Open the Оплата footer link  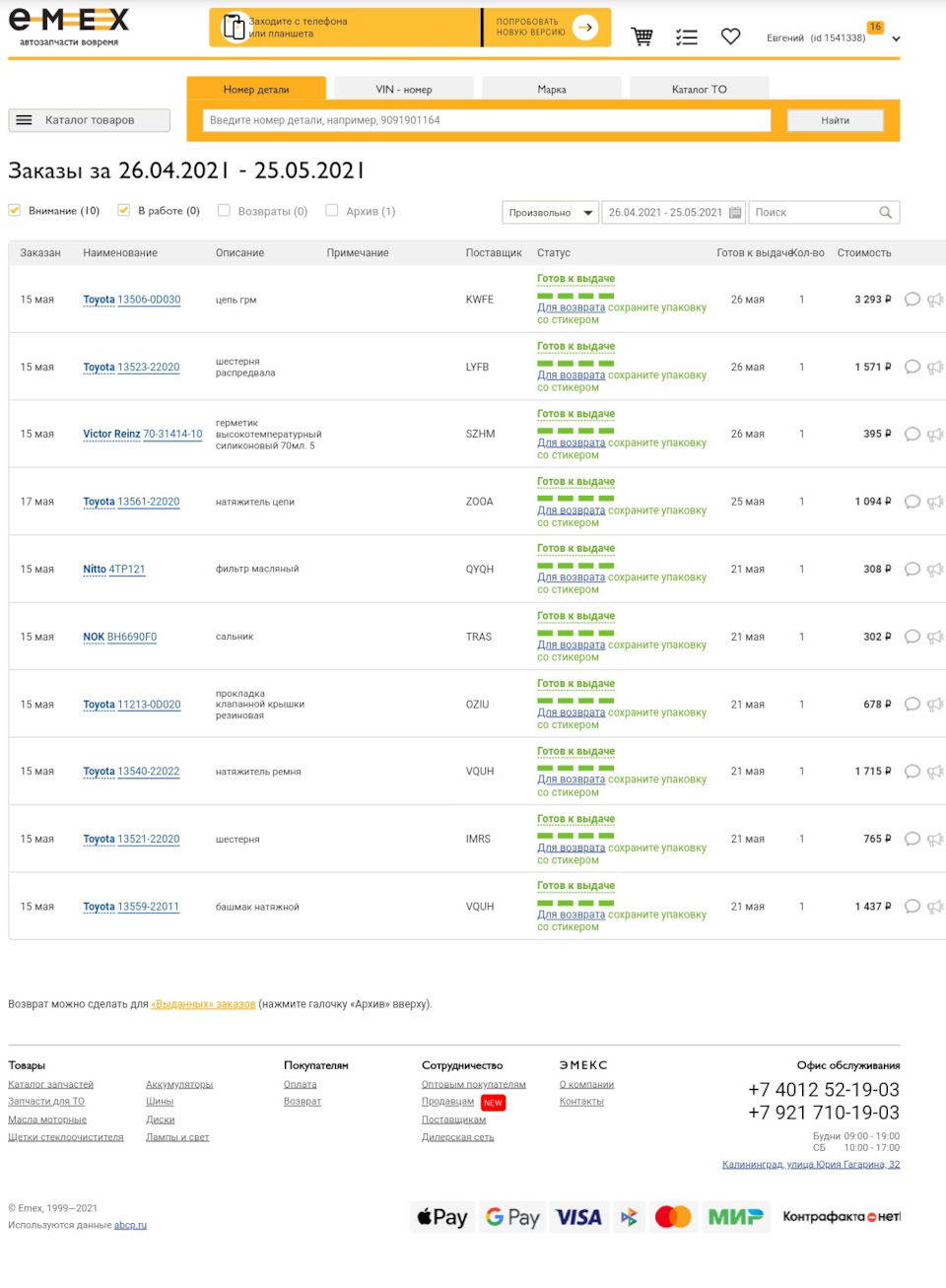pyautogui.click(x=301, y=1084)
